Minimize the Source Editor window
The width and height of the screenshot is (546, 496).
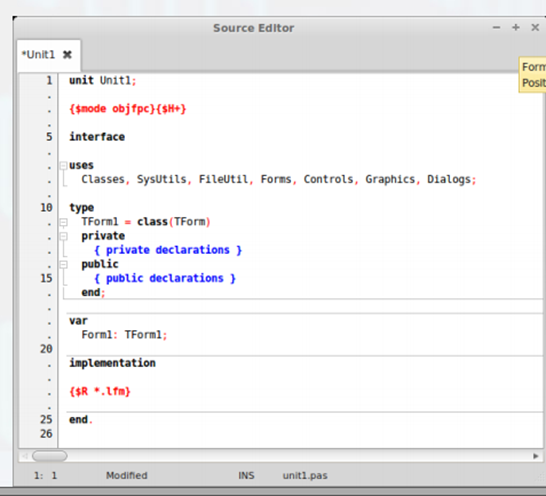(x=496, y=28)
